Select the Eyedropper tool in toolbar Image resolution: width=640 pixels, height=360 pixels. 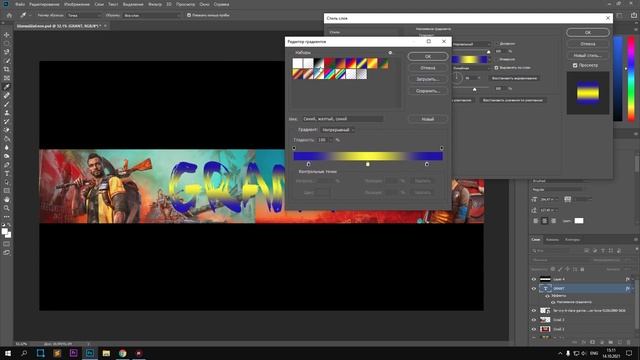pyautogui.click(x=7, y=87)
